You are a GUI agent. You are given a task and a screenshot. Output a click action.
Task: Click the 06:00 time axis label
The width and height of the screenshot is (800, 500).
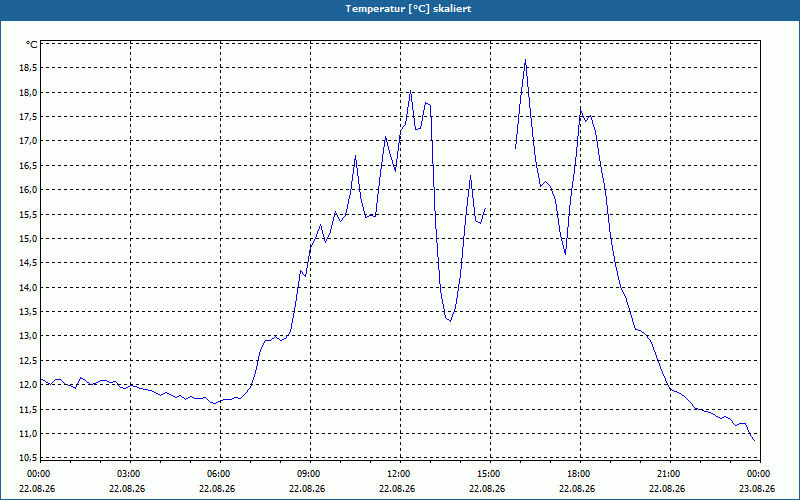pos(218,474)
